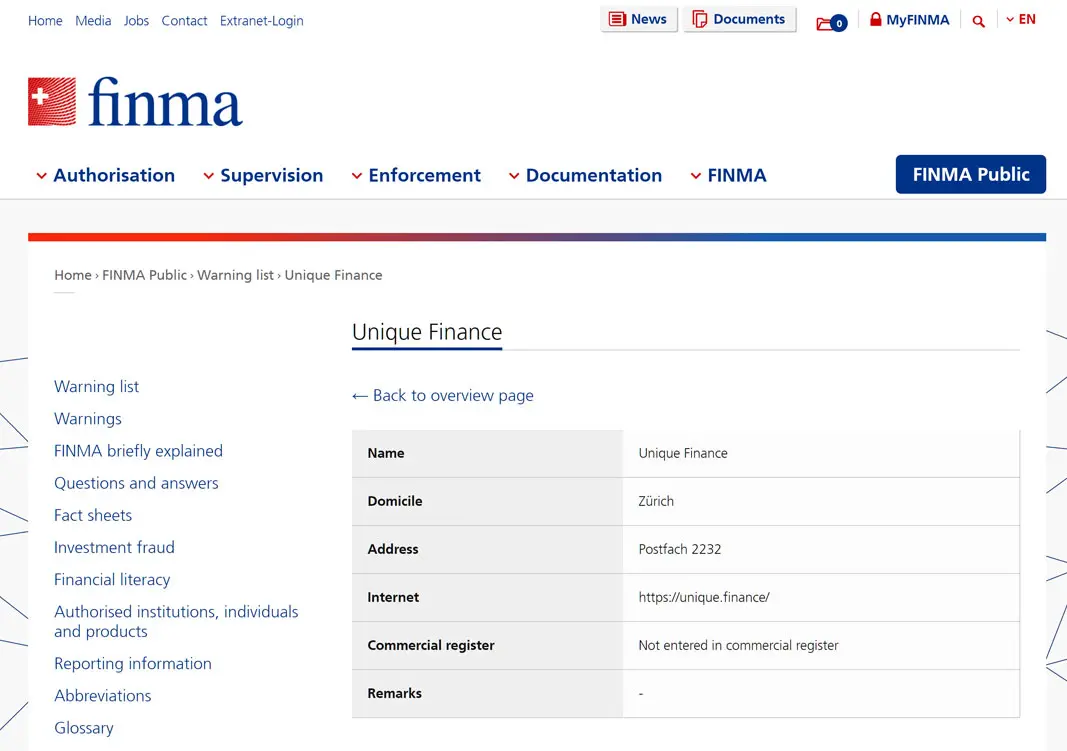Open the Extranet-Login link
This screenshot has height=751, width=1067.
[261, 21]
